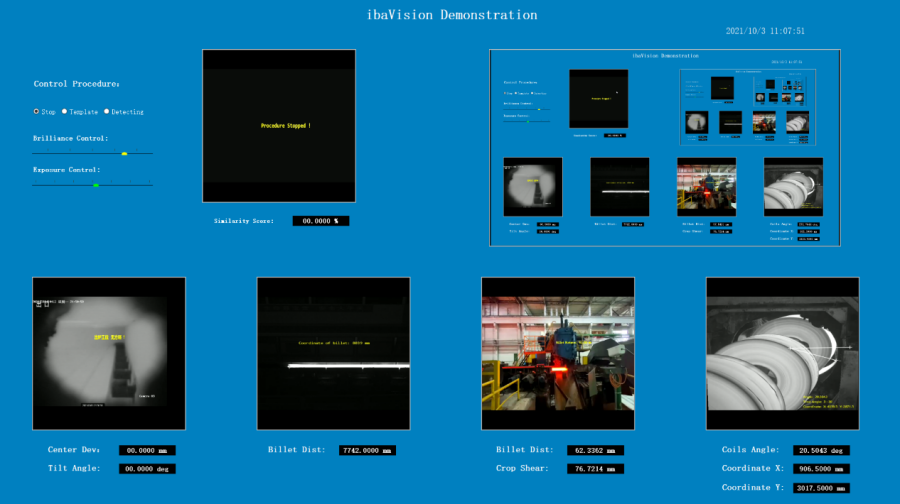The width and height of the screenshot is (900, 504).
Task: Click the Coils Angle value field
Action: (x=821, y=450)
